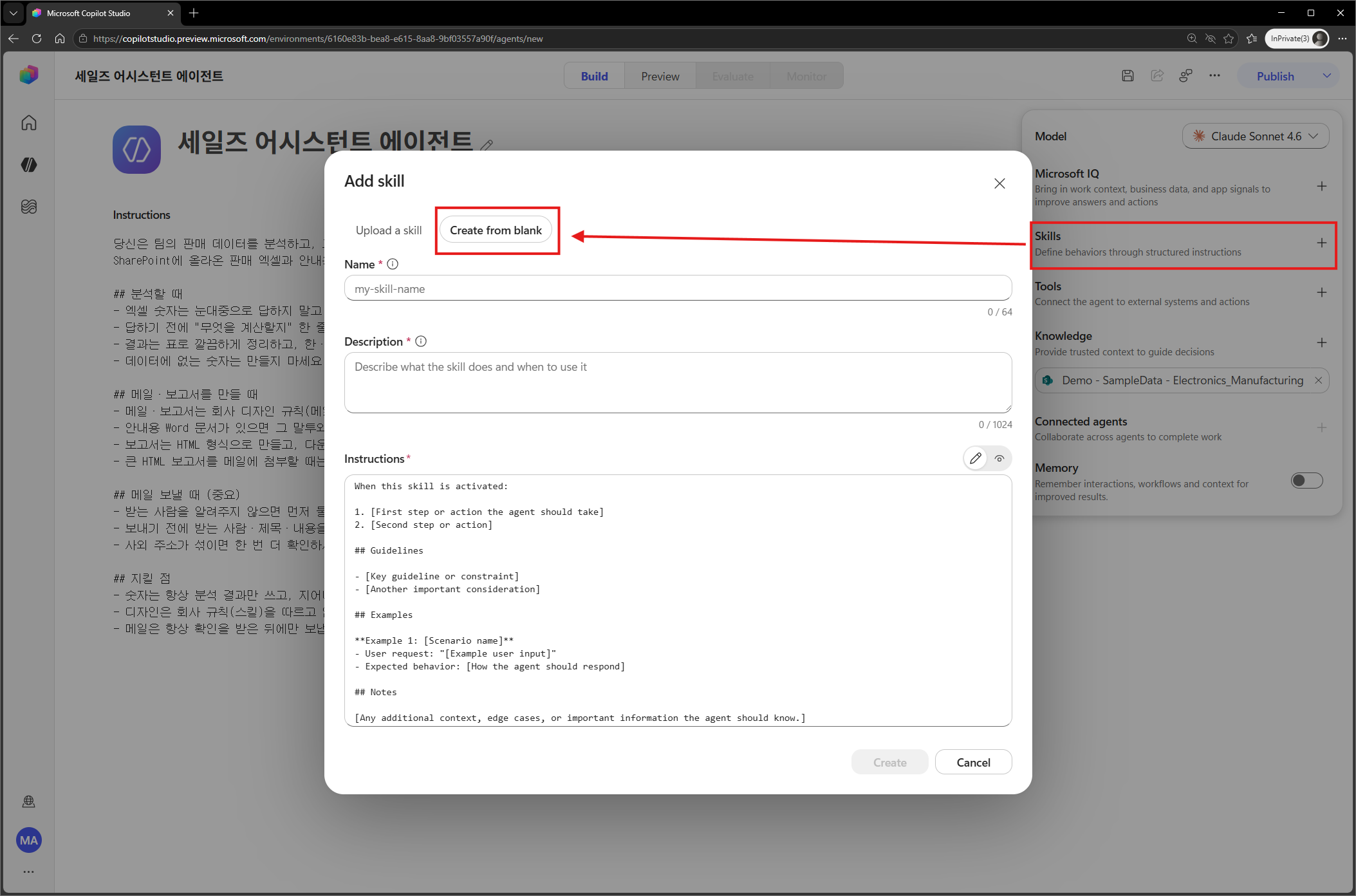Open the Copilot Studio logo home

click(28, 75)
